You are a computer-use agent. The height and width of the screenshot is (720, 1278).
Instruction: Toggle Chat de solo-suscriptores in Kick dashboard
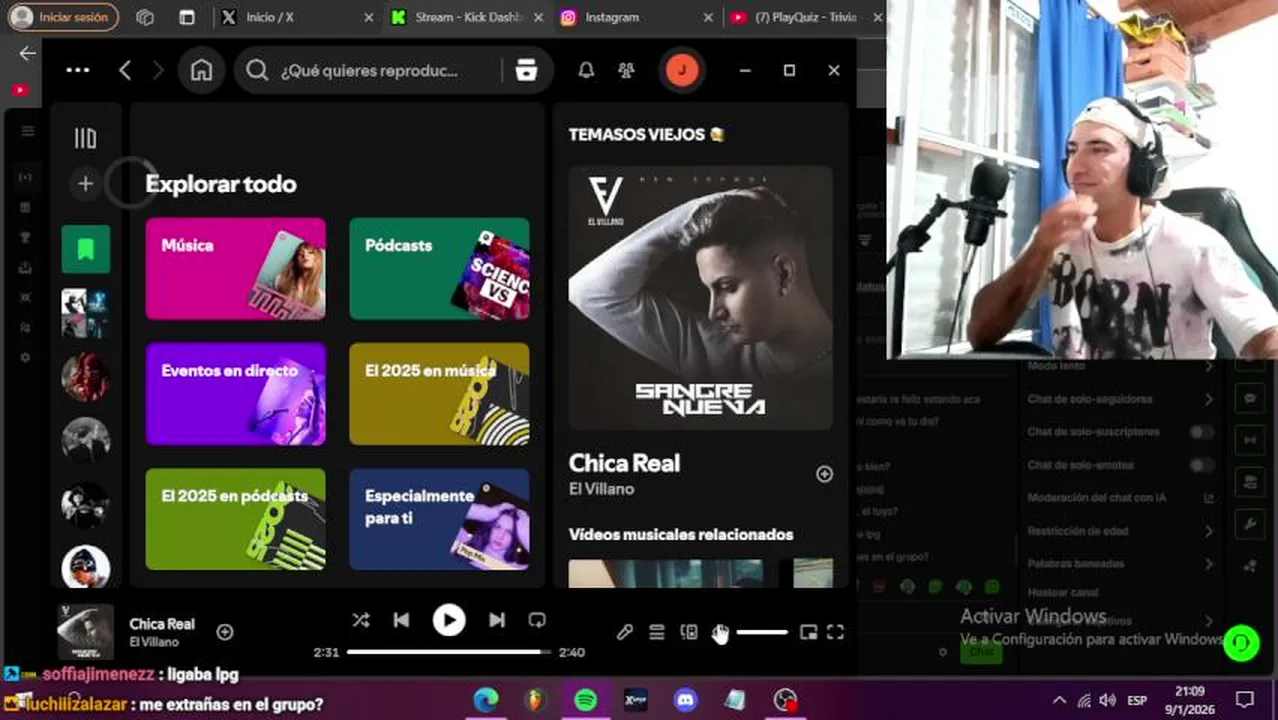1202,432
